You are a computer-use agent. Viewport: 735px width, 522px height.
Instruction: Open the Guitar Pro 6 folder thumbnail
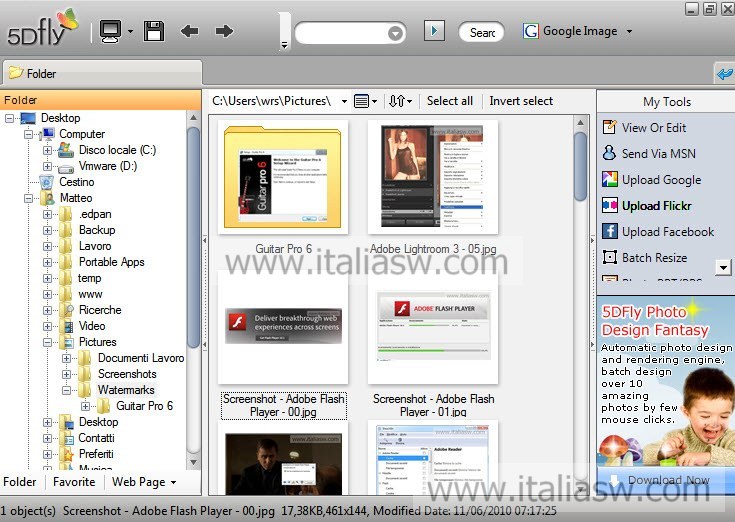pyautogui.click(x=283, y=177)
